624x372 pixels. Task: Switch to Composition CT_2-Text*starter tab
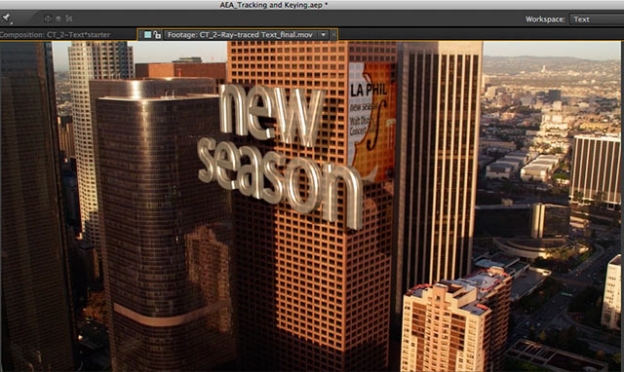[55, 35]
